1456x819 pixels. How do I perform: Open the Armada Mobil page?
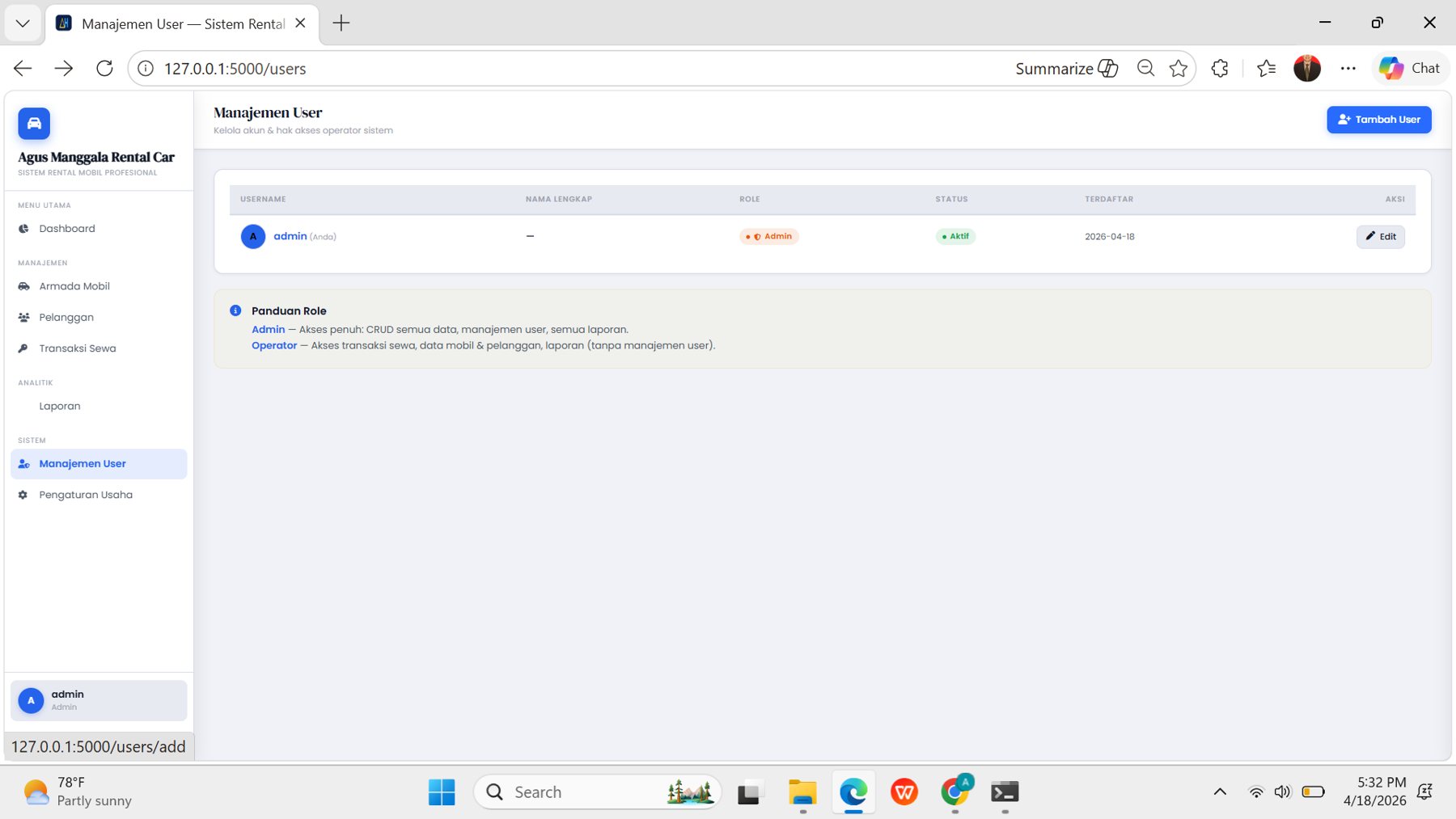click(x=74, y=286)
